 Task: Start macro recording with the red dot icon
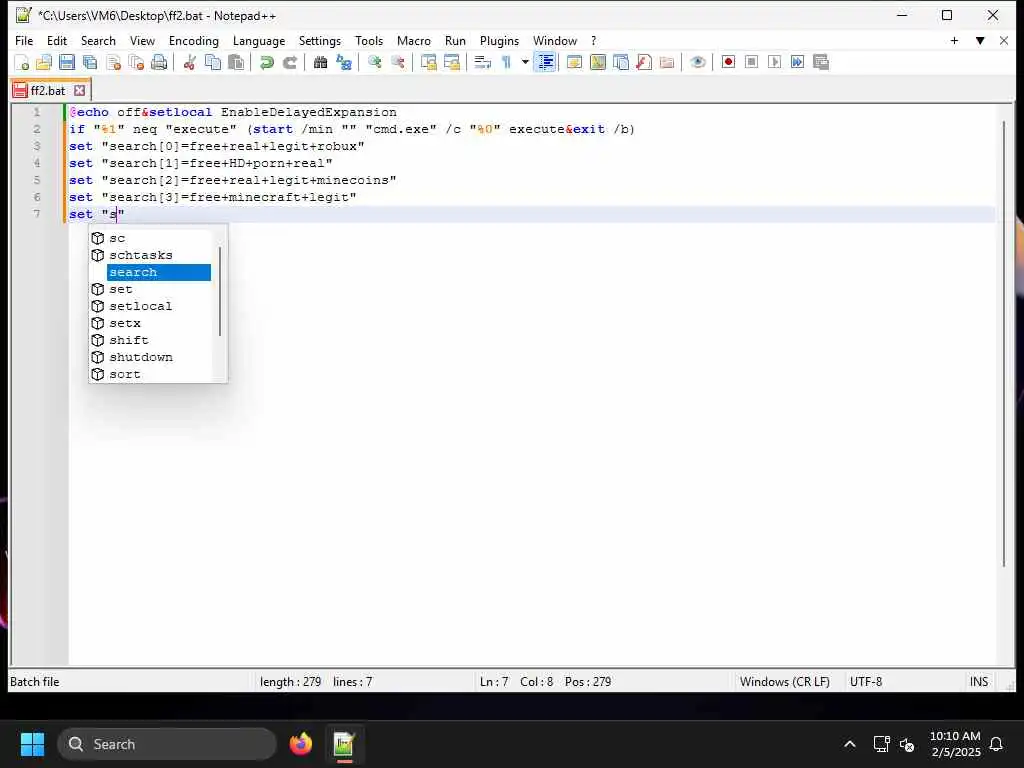[x=728, y=63]
